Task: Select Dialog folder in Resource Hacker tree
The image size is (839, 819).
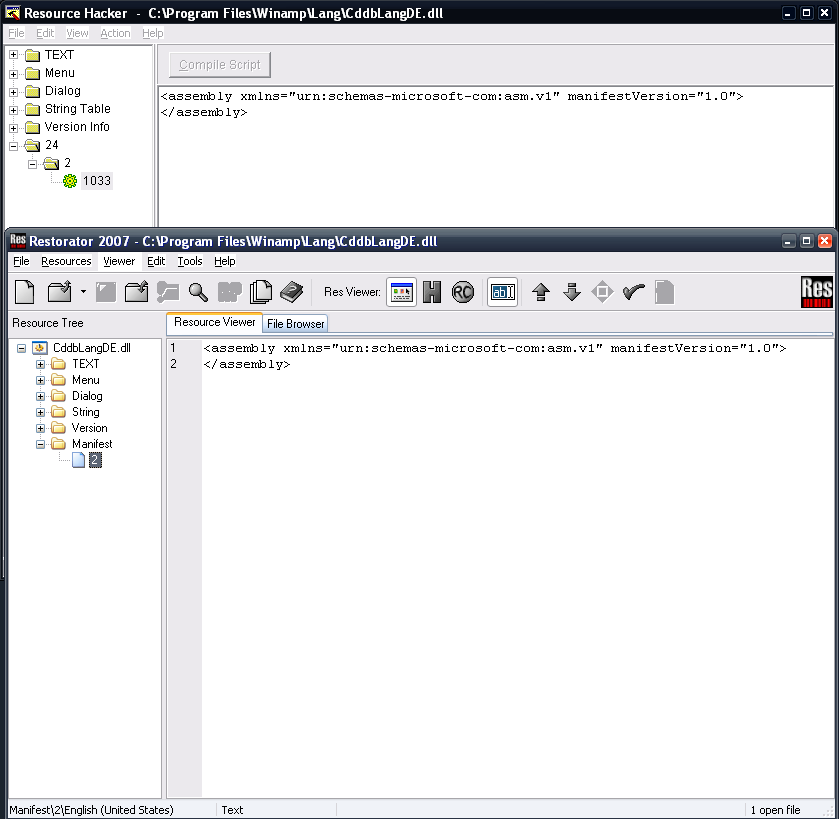Action: tap(63, 91)
